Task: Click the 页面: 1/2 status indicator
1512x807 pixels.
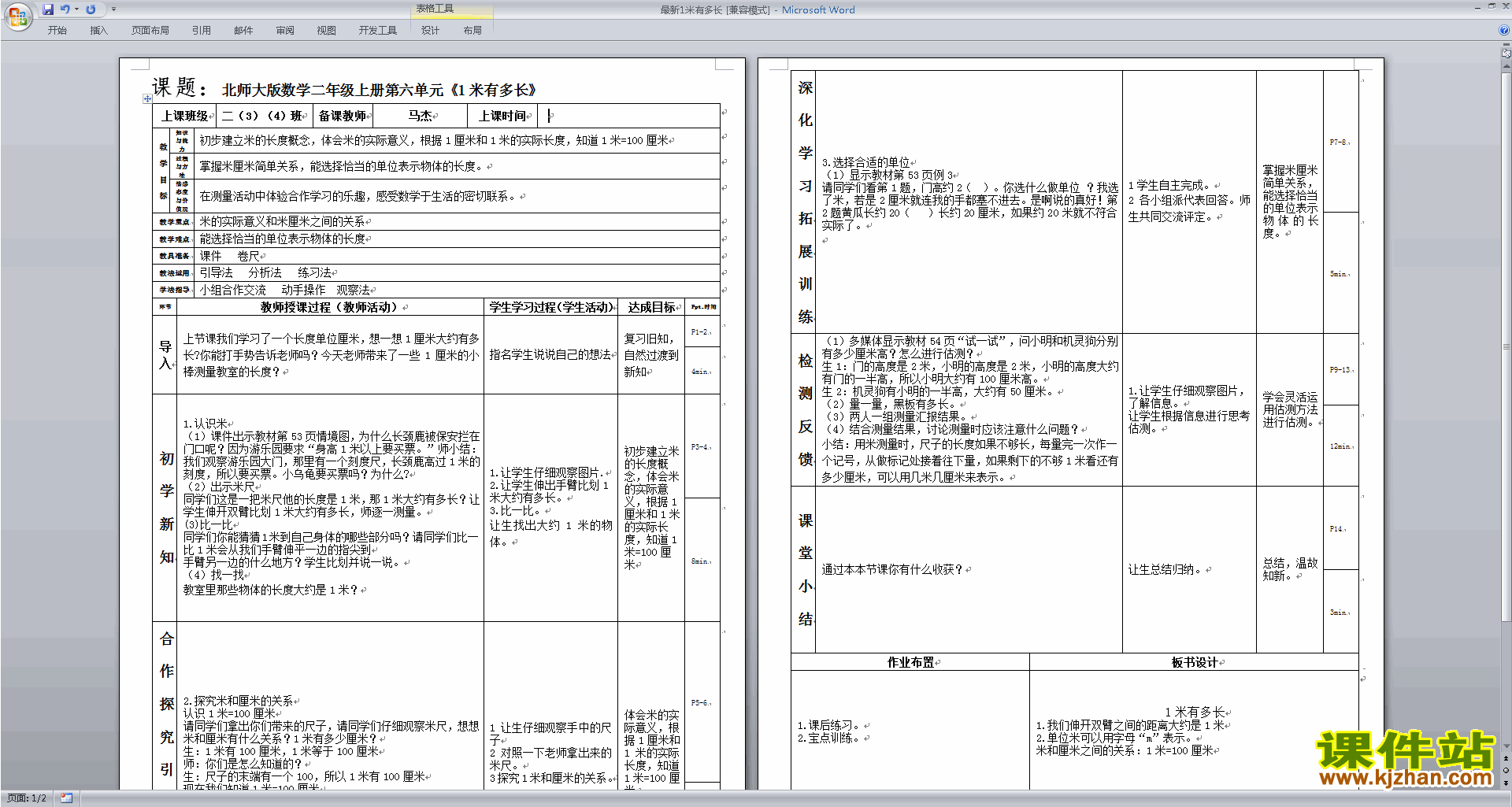Action: (27, 798)
